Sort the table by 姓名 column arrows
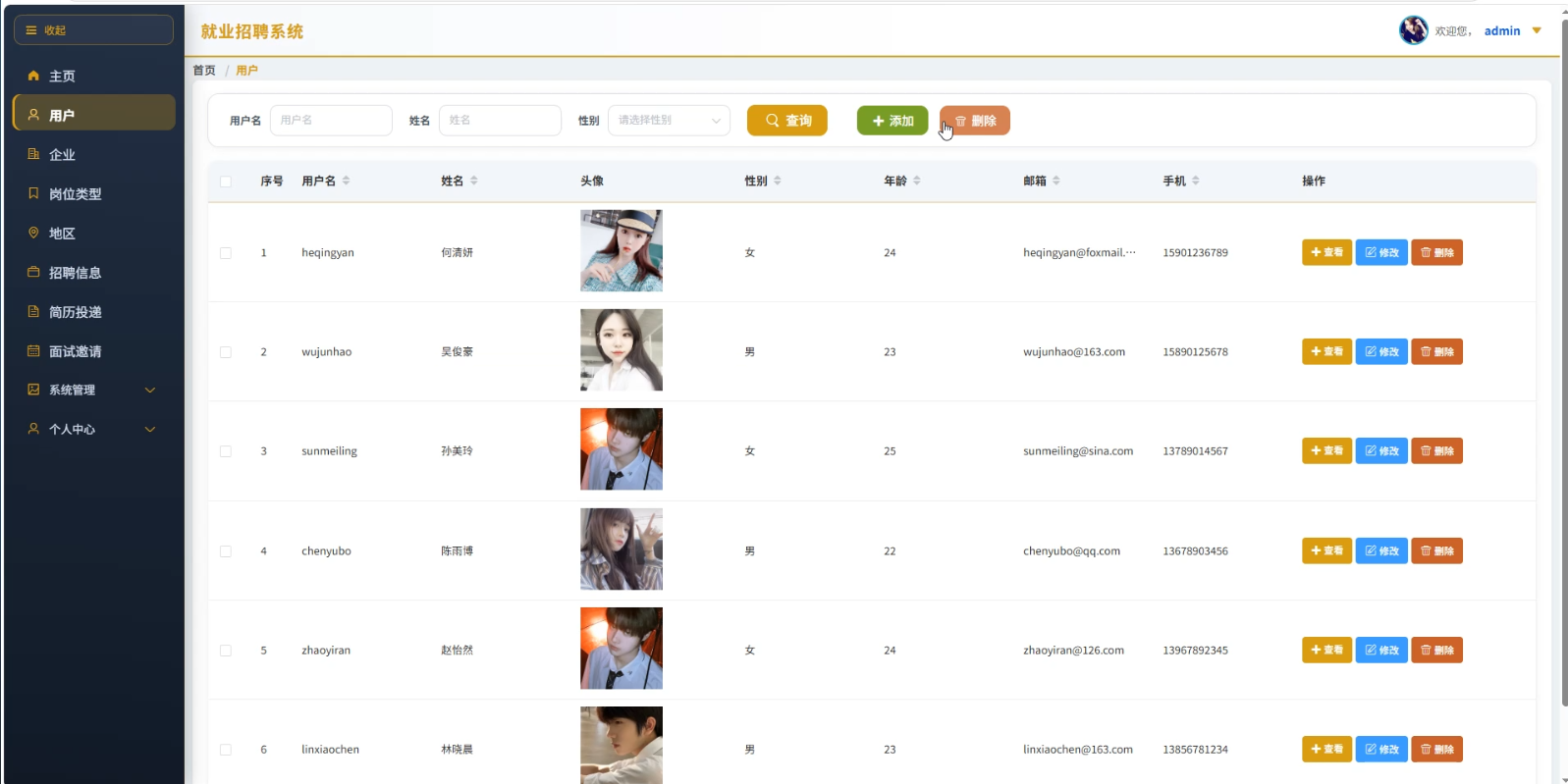Viewport: 1568px width, 784px height. [x=473, y=181]
